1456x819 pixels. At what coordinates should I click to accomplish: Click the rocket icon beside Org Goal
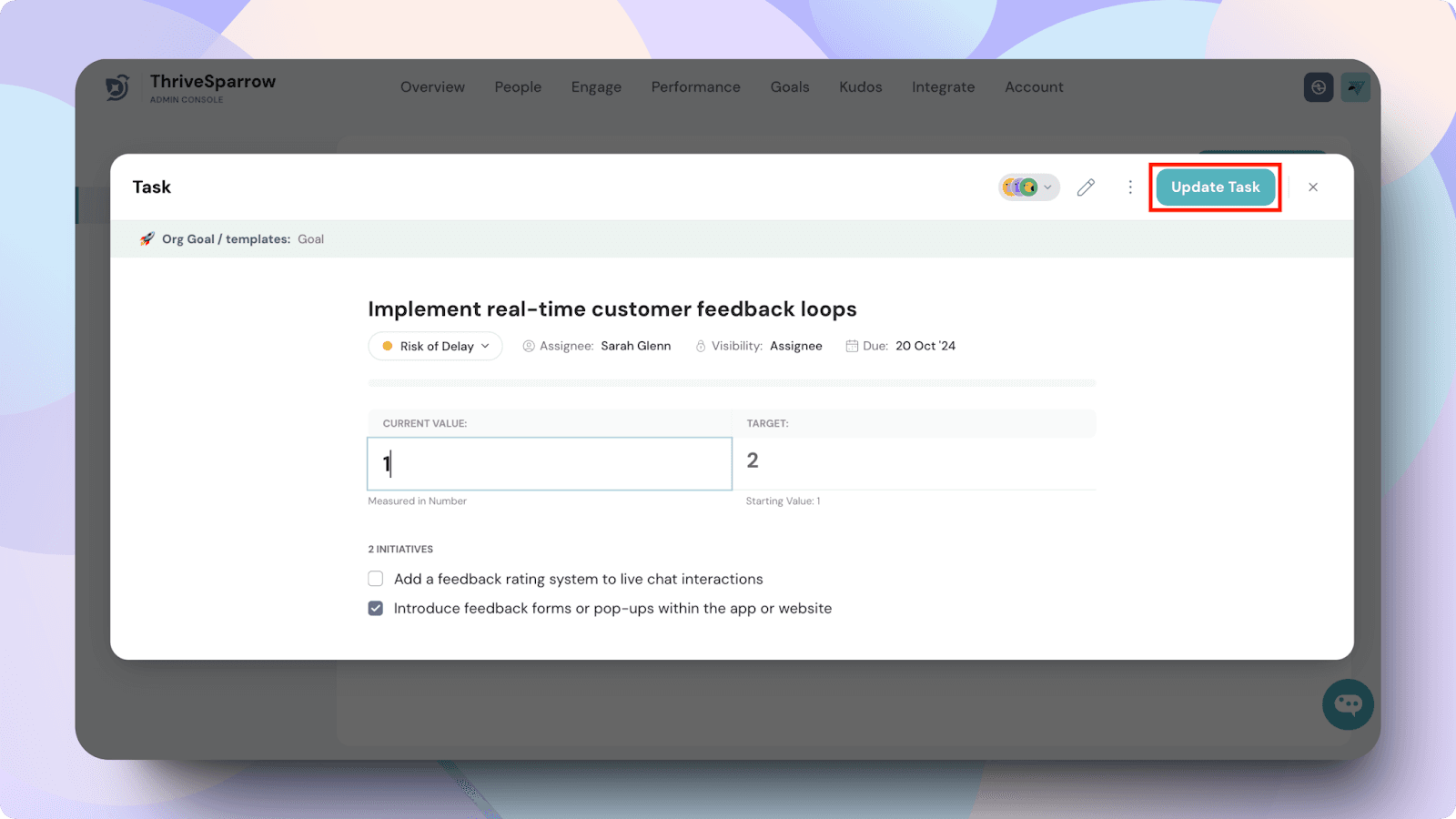(x=147, y=239)
